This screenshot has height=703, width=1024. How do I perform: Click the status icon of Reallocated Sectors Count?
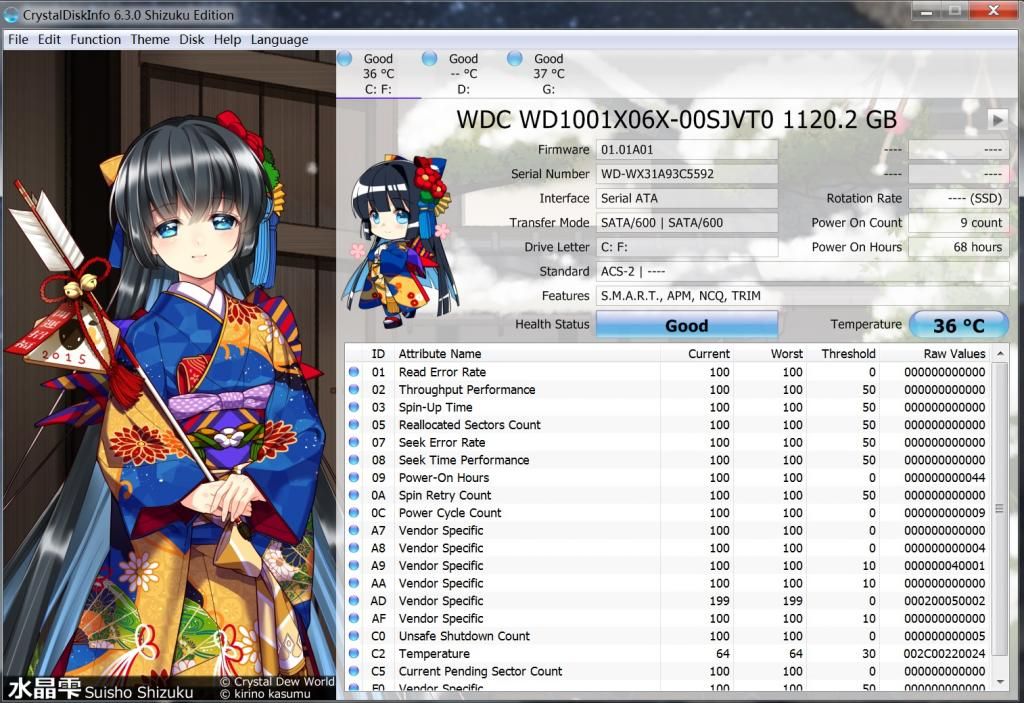354,425
